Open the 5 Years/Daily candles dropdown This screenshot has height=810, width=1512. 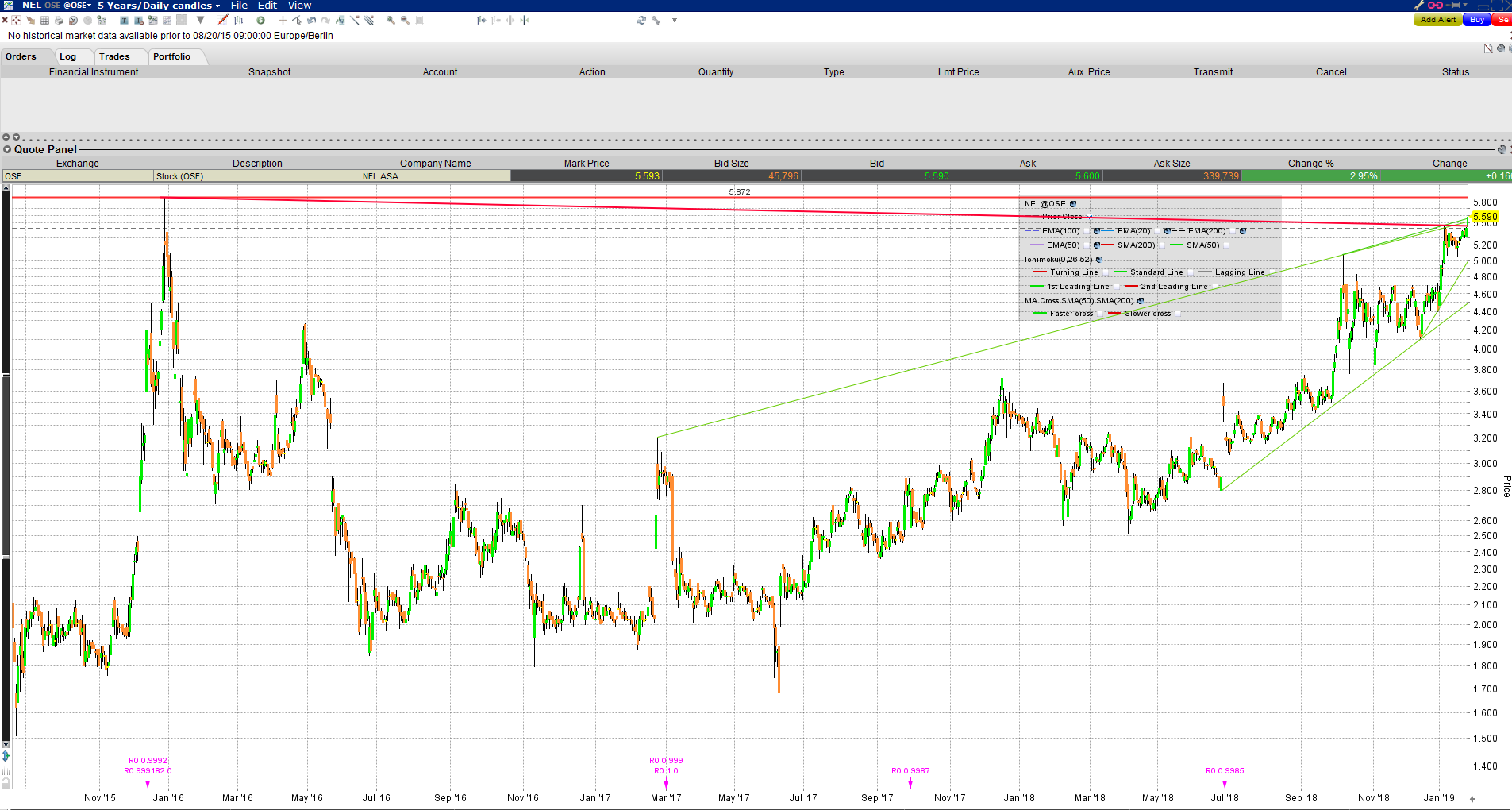tap(159, 6)
